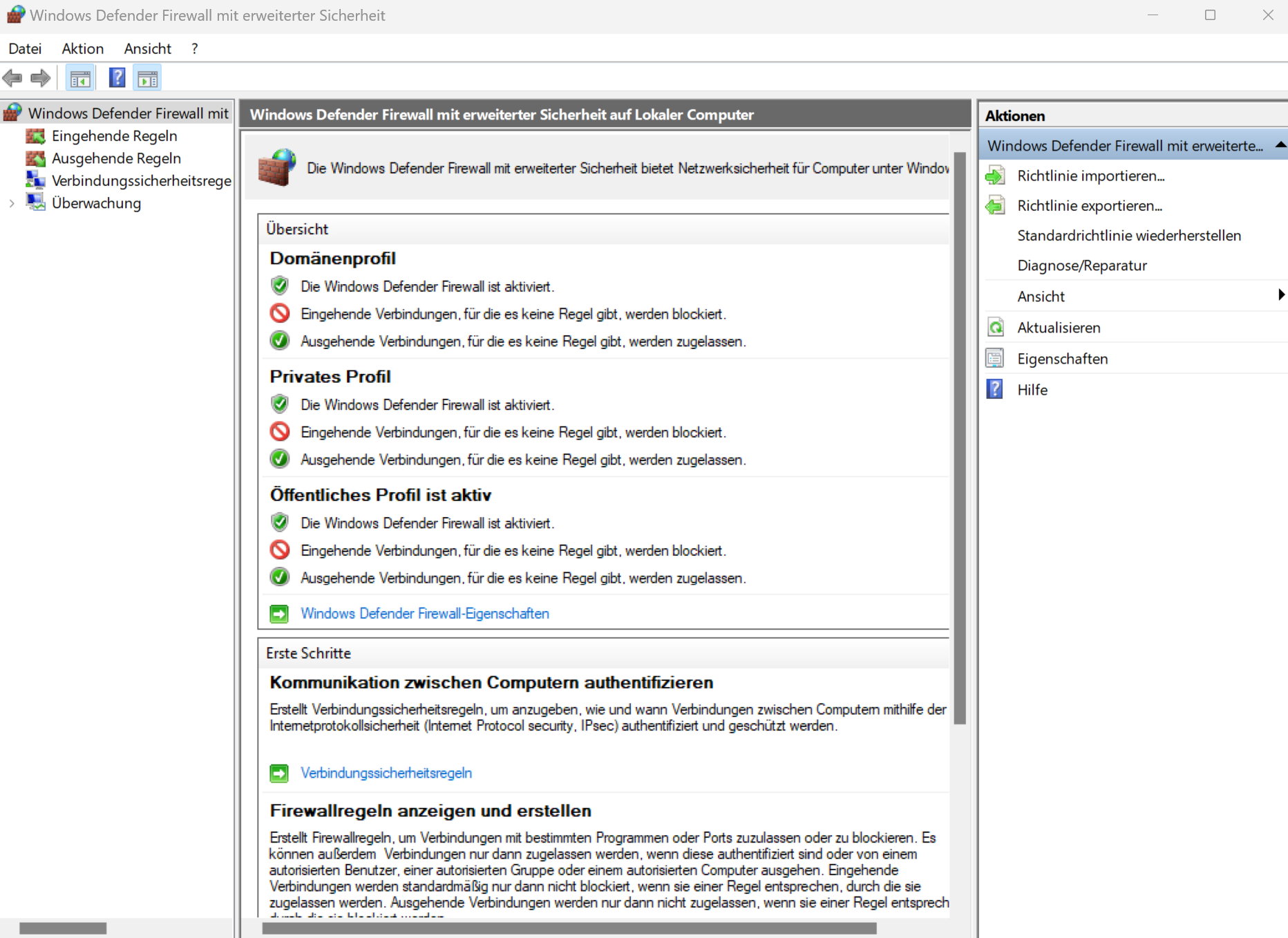The width and height of the screenshot is (1288, 938).
Task: Click Kommunikation zwischen Computern authentifizieren heading
Action: (491, 682)
